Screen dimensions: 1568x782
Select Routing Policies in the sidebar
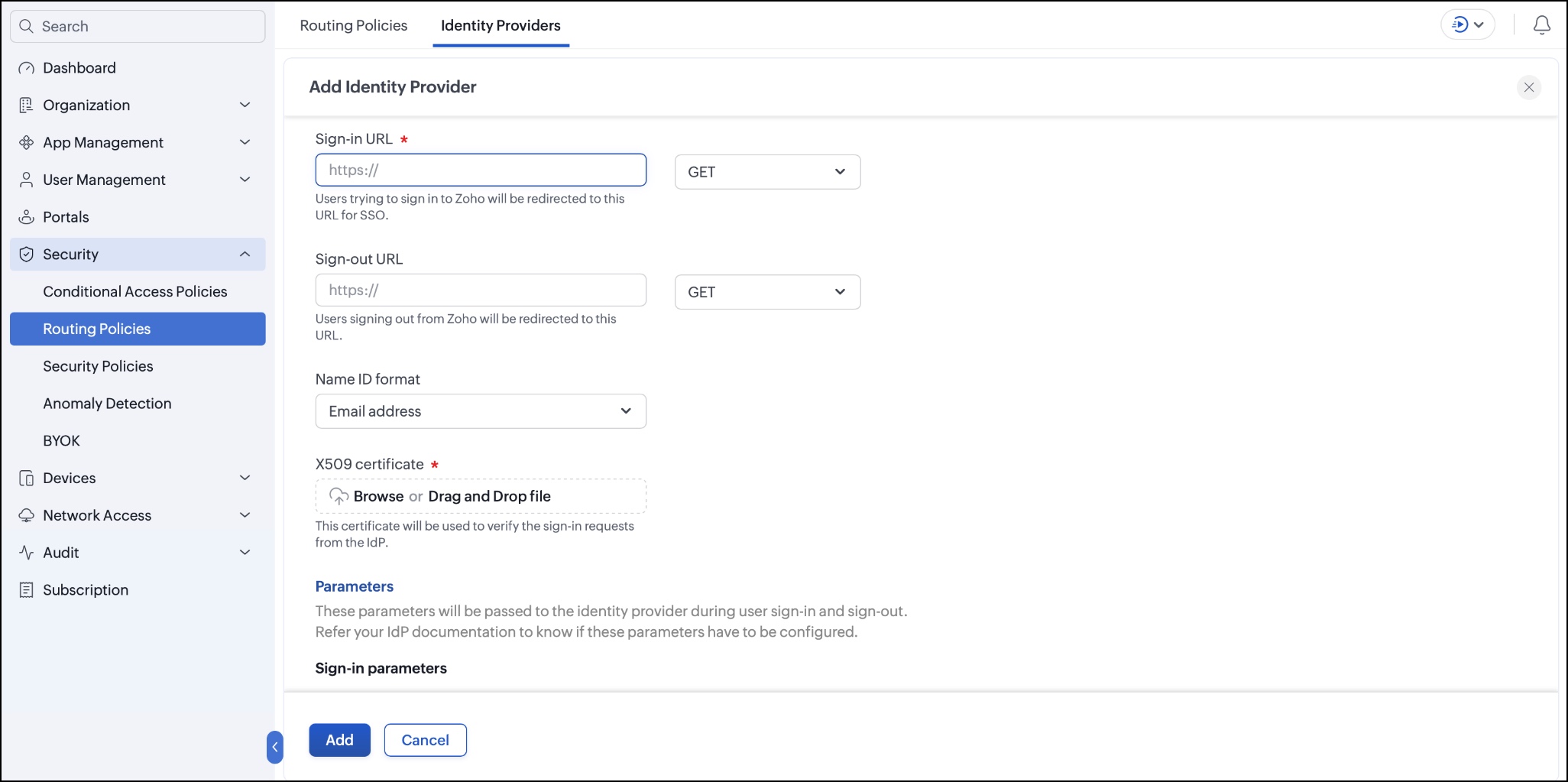(138, 329)
